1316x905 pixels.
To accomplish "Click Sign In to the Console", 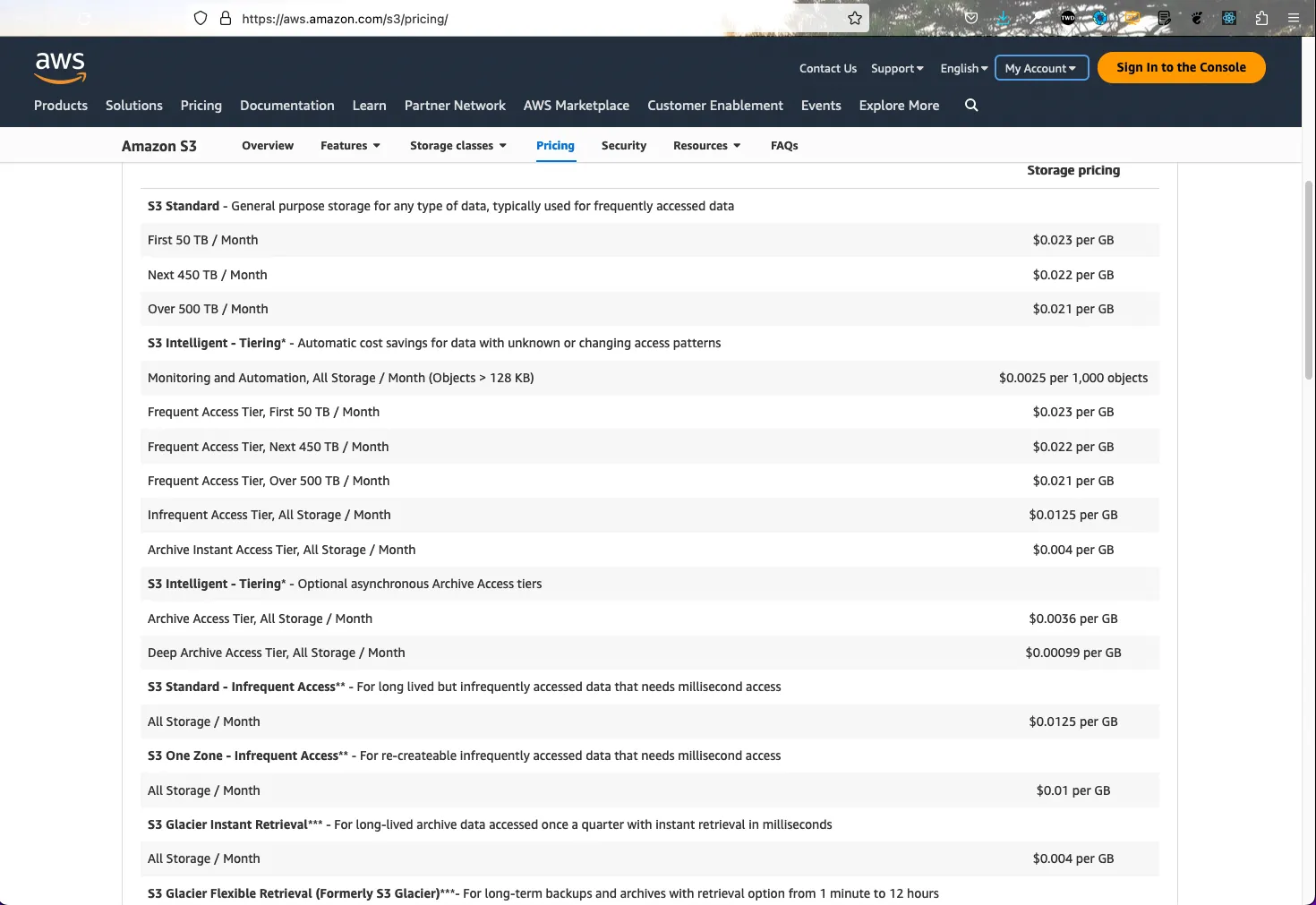I will (x=1181, y=67).
